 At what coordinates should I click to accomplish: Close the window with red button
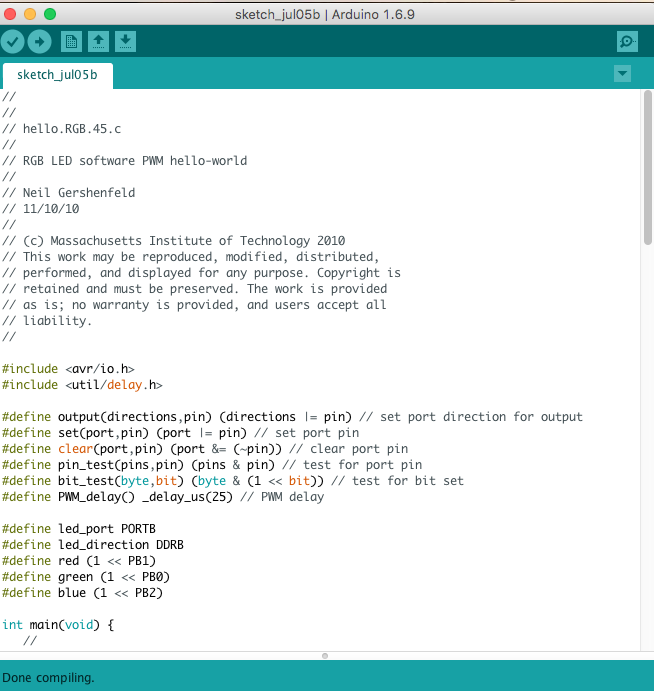(10, 14)
